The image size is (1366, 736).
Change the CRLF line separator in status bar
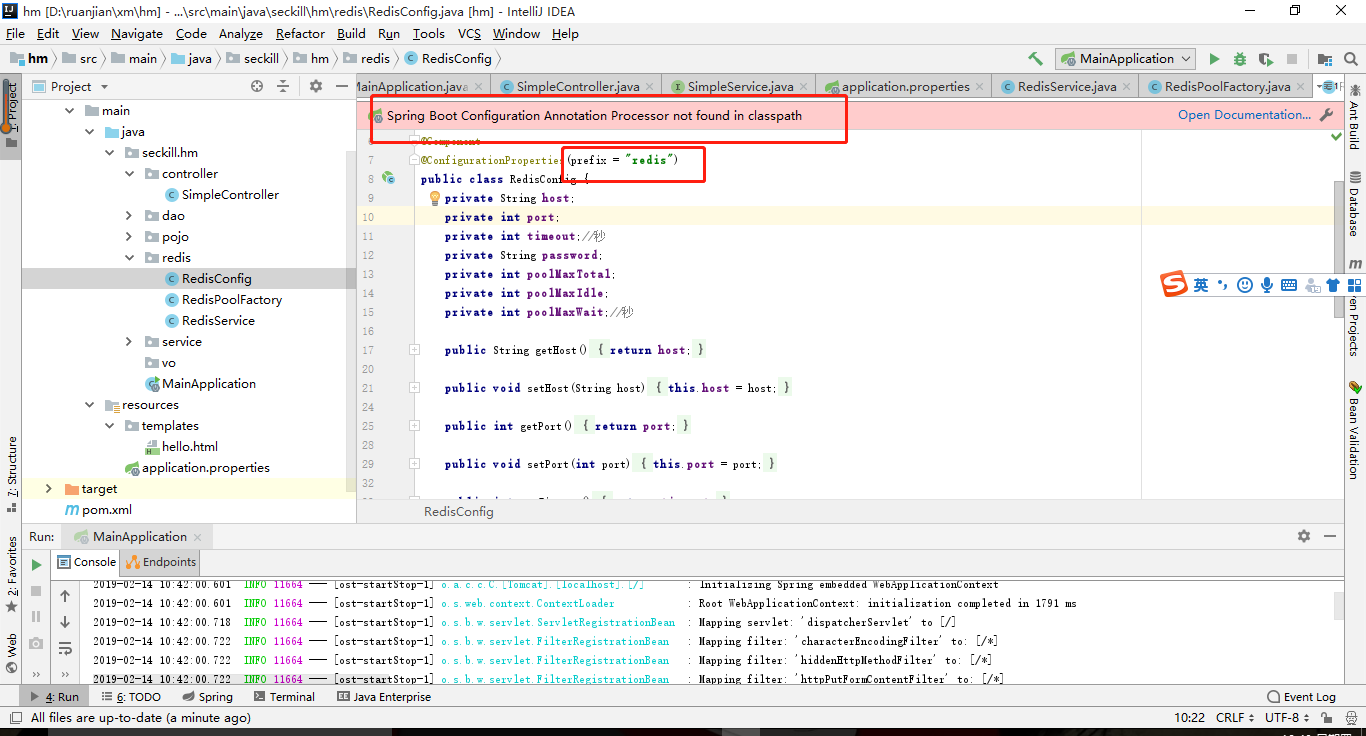pyautogui.click(x=1235, y=718)
